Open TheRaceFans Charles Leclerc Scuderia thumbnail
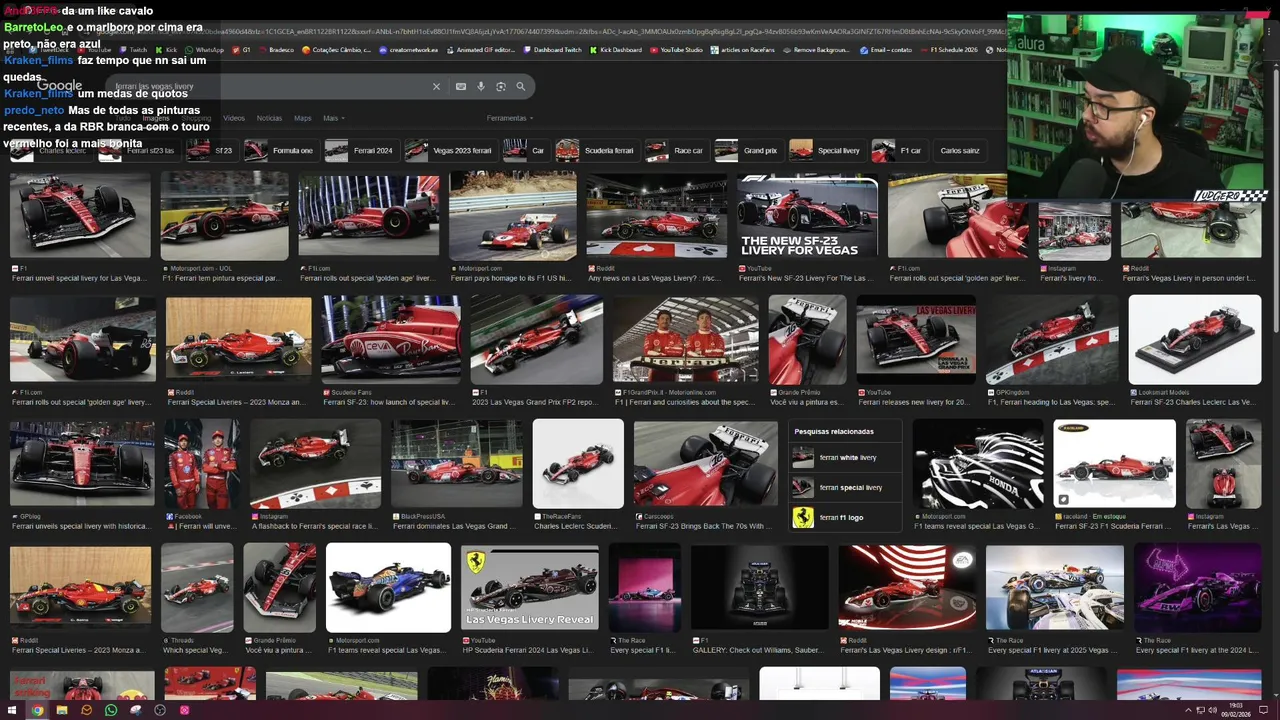1280x720 pixels. (x=578, y=464)
